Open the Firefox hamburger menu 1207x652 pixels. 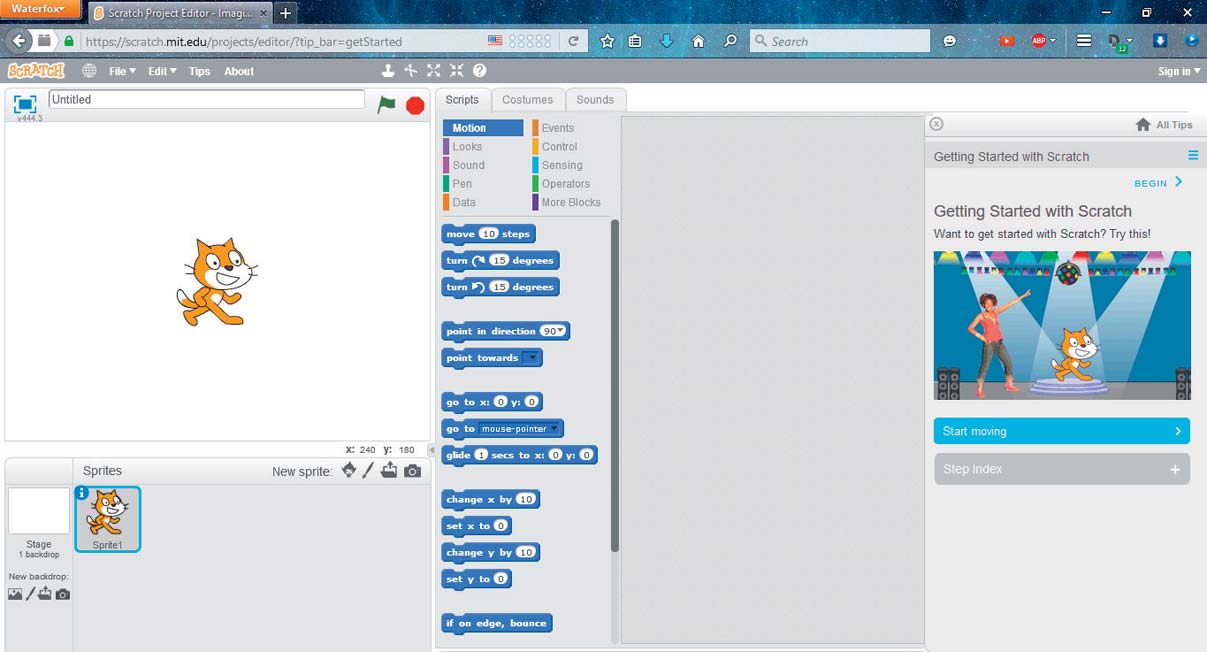[1084, 41]
